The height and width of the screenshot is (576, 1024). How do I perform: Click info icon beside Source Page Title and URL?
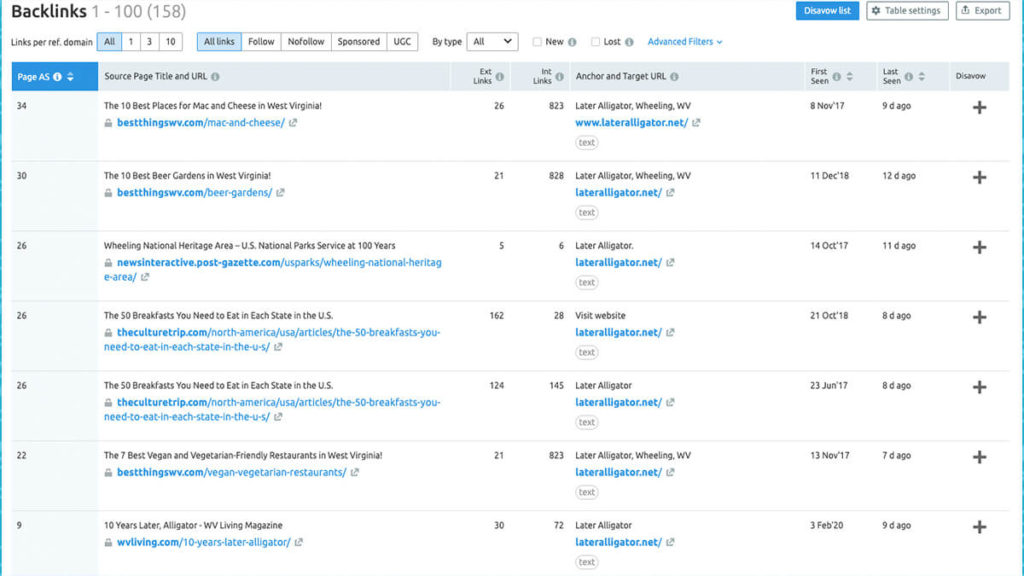(x=216, y=76)
